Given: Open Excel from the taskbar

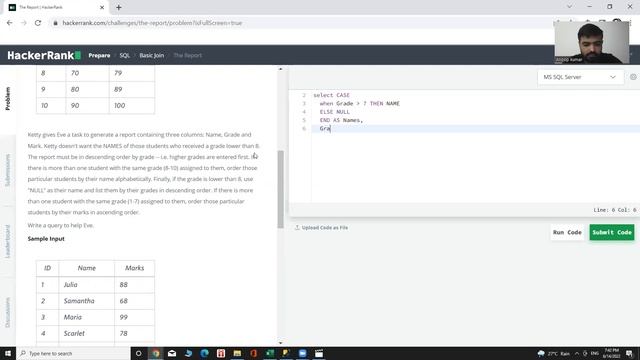Looking at the screenshot, I should [270, 353].
